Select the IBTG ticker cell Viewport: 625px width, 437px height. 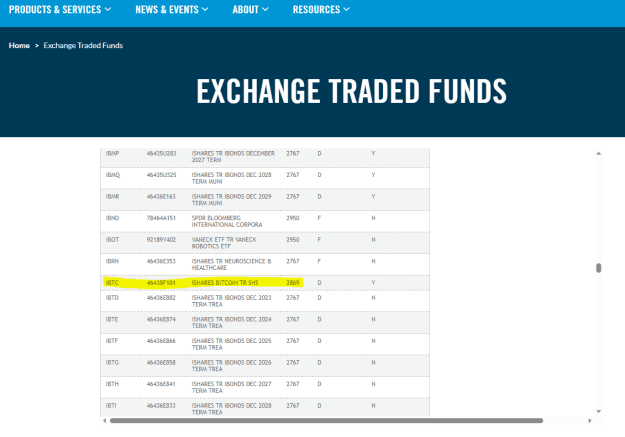coord(112,362)
